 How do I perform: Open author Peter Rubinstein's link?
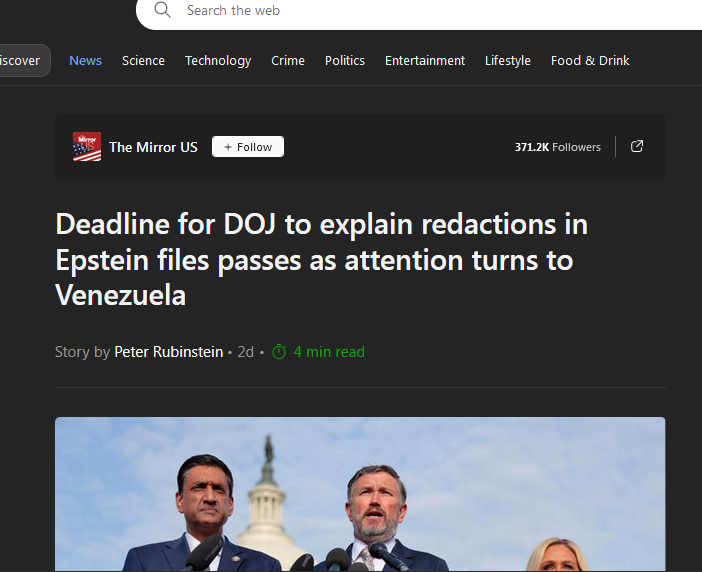click(x=168, y=352)
